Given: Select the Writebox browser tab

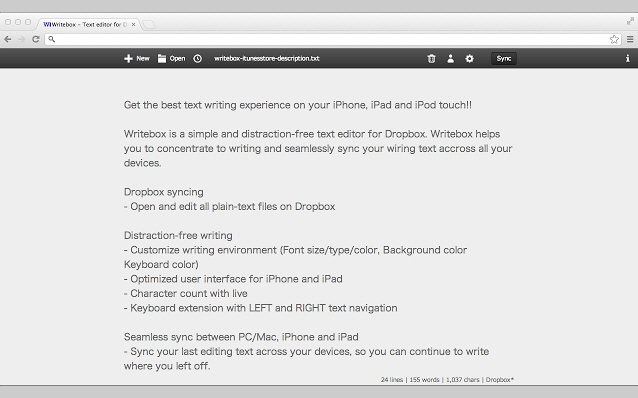Looking at the screenshot, I should [87, 24].
